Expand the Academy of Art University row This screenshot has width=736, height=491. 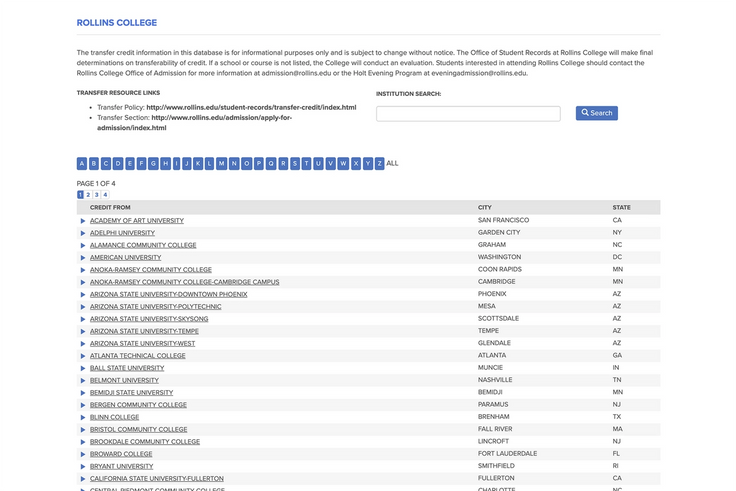click(x=83, y=221)
